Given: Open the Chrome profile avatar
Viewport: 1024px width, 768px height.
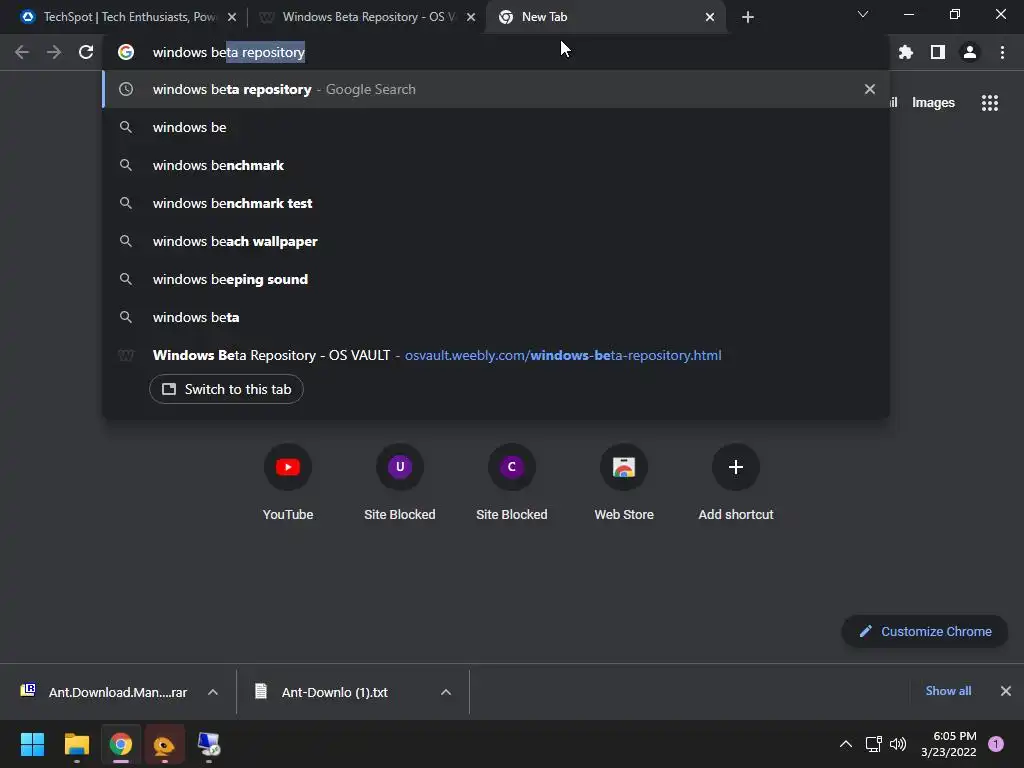Looking at the screenshot, I should point(970,52).
